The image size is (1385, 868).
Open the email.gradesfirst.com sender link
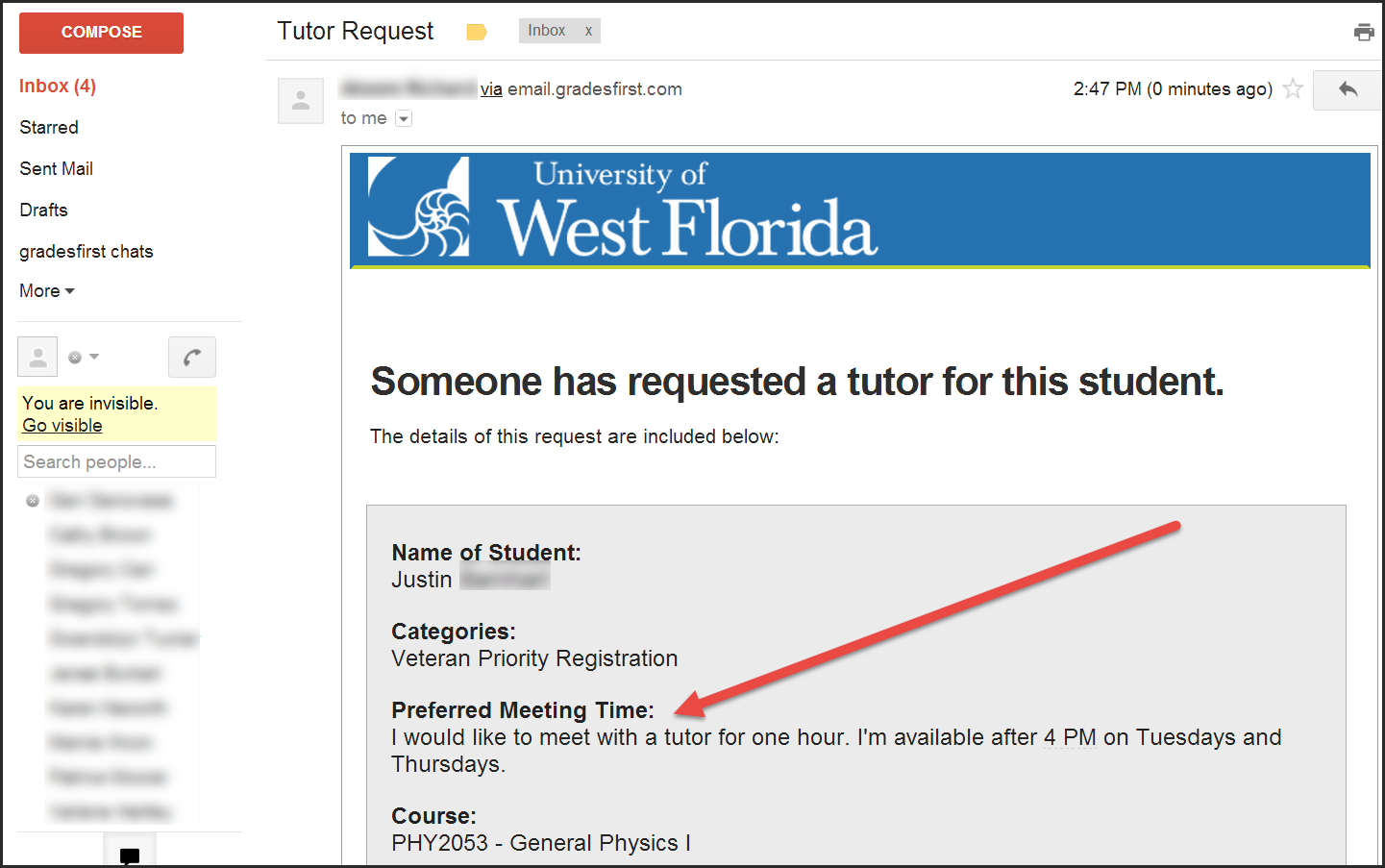593,88
